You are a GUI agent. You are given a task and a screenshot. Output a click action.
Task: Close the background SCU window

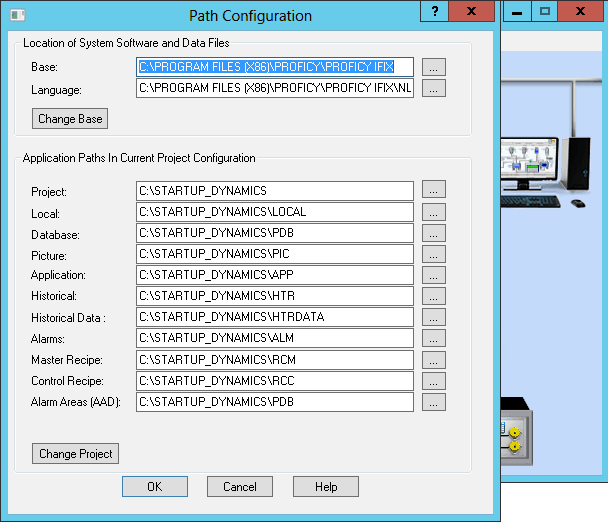(580, 11)
